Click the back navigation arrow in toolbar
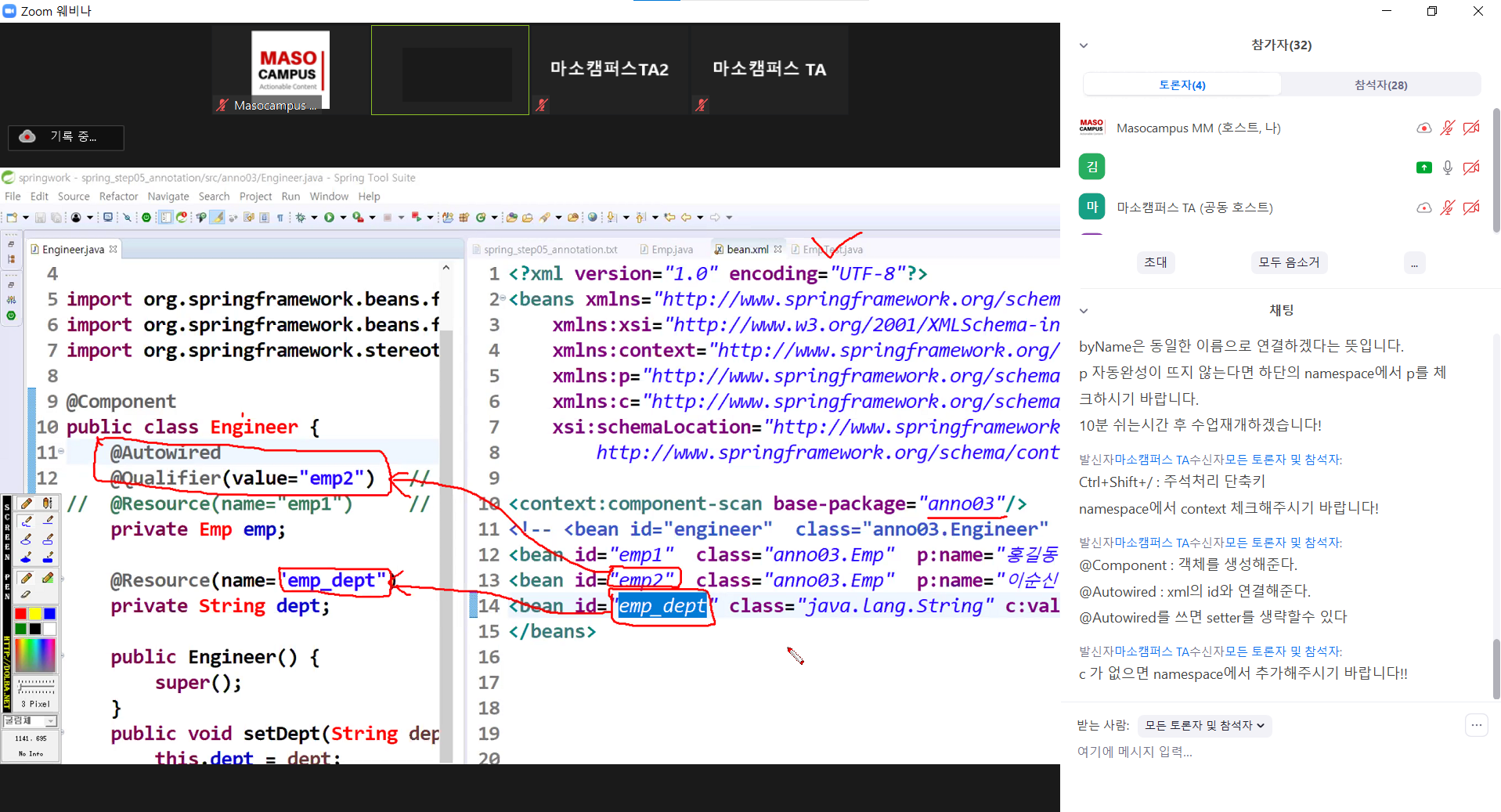1501x812 pixels. (x=686, y=218)
